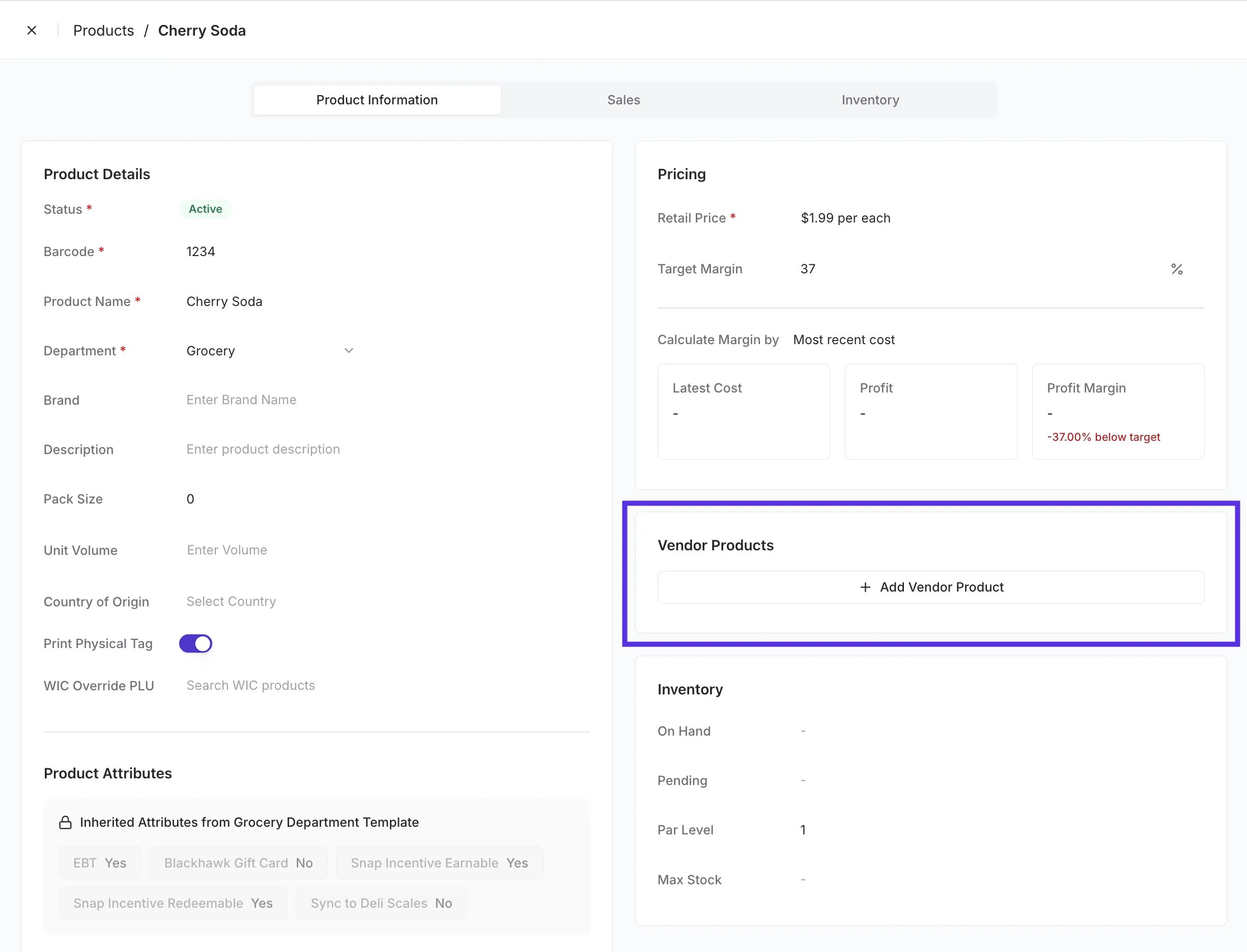1247x952 pixels.
Task: Switch to the Inventory tab
Action: click(870, 100)
